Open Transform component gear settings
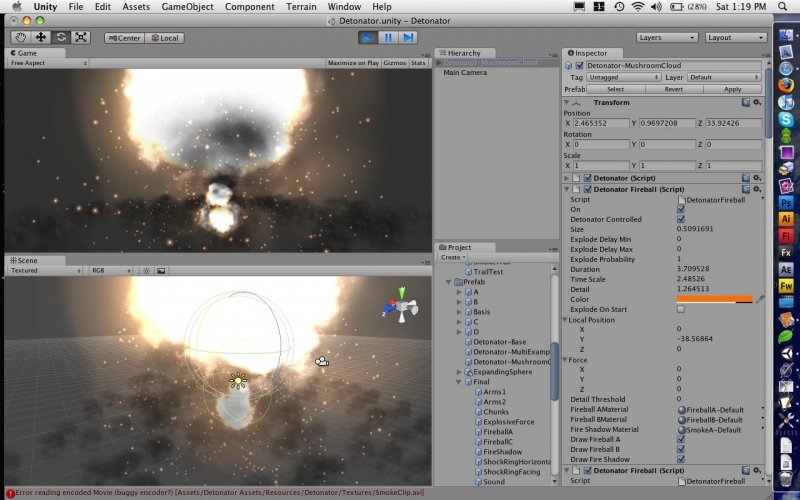This screenshot has height=500, width=800. coord(757,102)
